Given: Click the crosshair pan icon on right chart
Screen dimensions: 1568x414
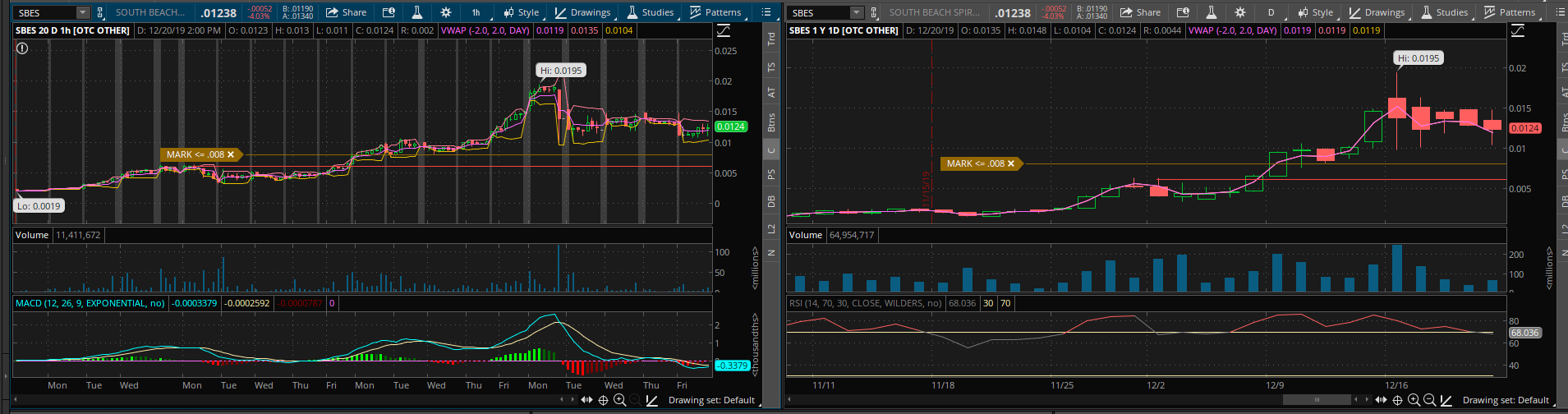Looking at the screenshot, I should pos(1397,400).
